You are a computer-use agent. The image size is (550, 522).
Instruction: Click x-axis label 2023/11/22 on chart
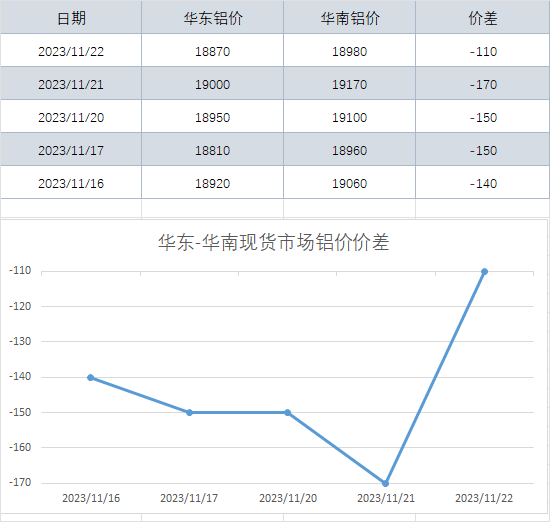point(484,498)
